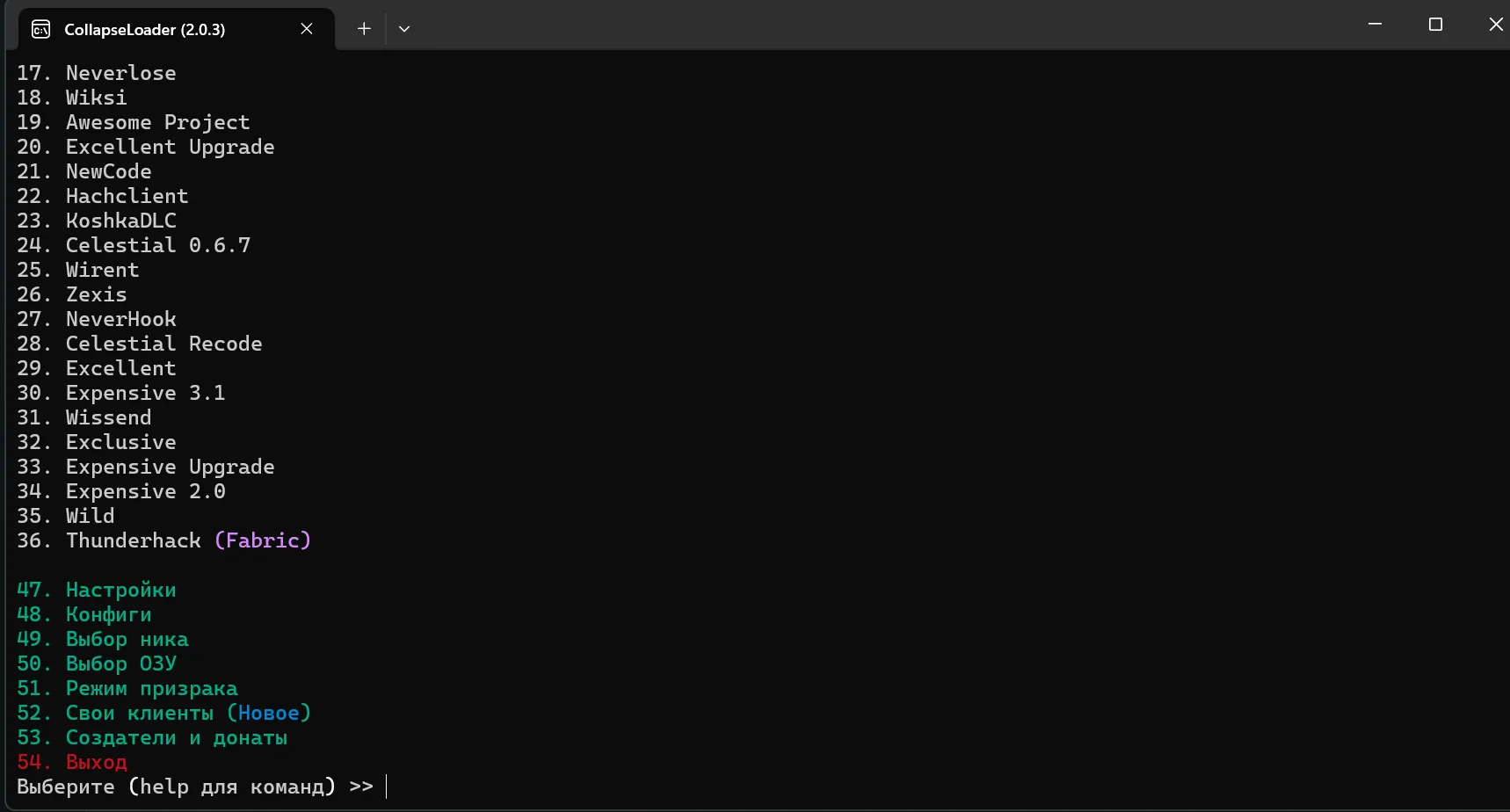The image size is (1510, 812).
Task: Click the terminal icon in the CollapseLoader tab
Action: tap(40, 30)
